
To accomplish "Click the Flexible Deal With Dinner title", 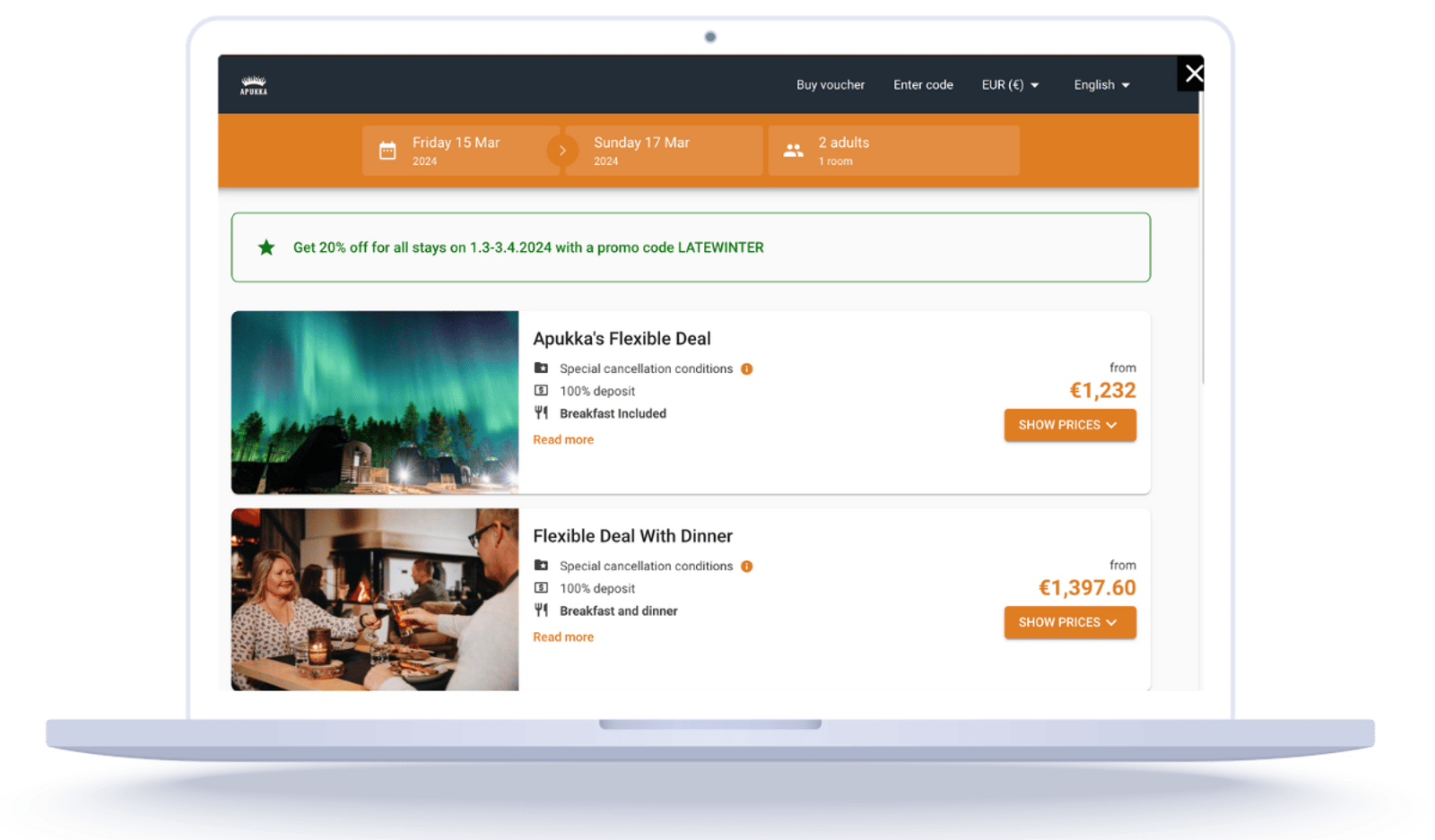I will [x=632, y=536].
